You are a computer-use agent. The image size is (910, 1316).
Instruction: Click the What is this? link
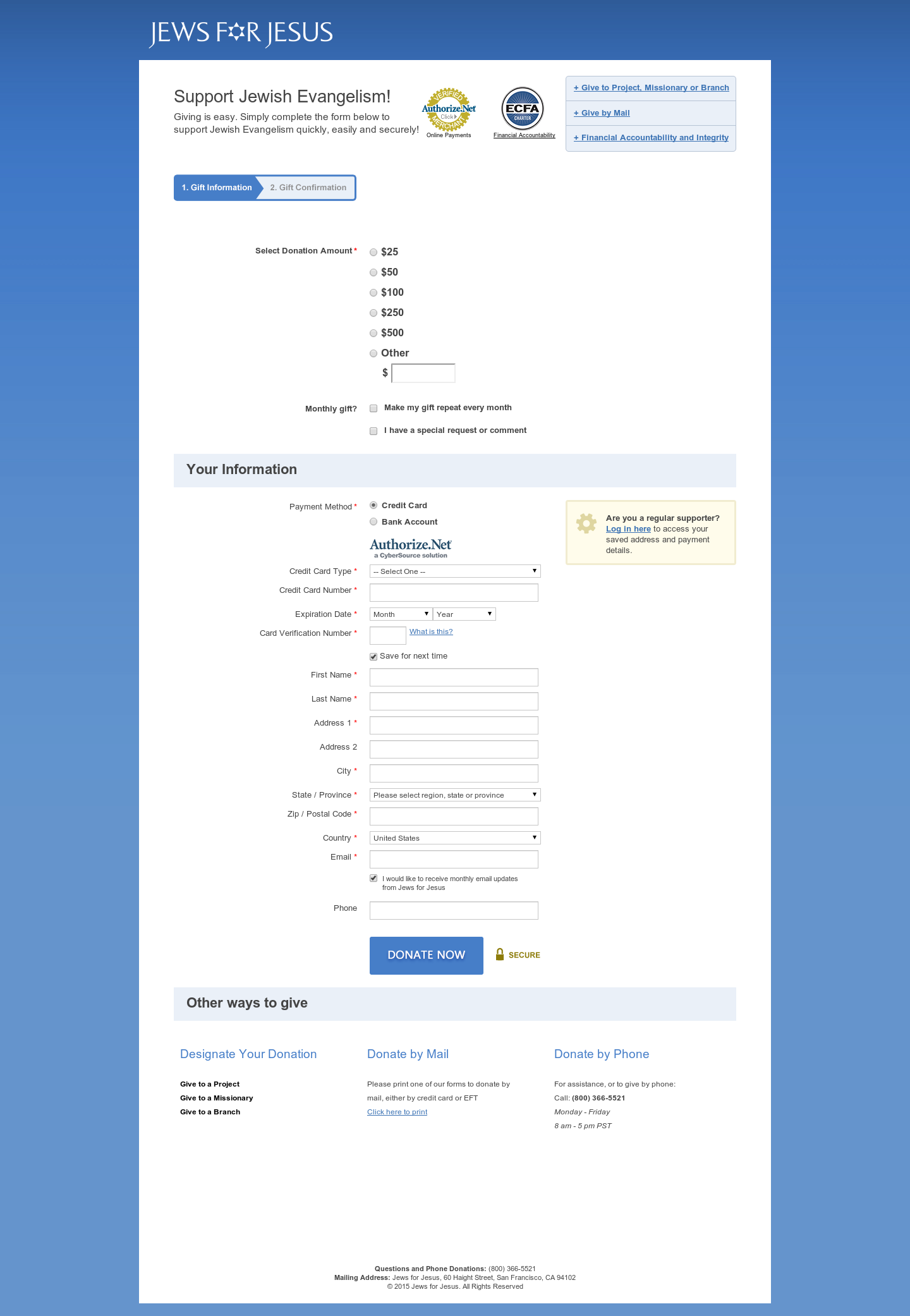(x=431, y=631)
